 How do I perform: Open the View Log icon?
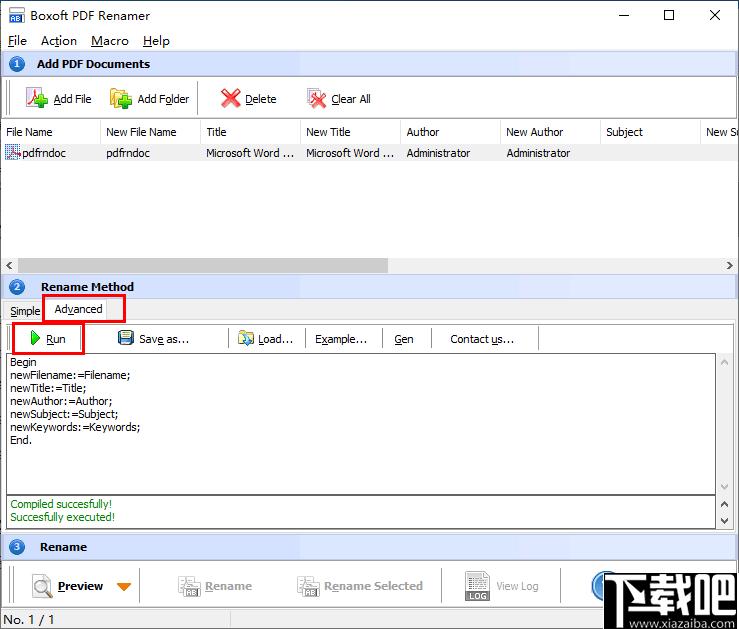coord(477,586)
